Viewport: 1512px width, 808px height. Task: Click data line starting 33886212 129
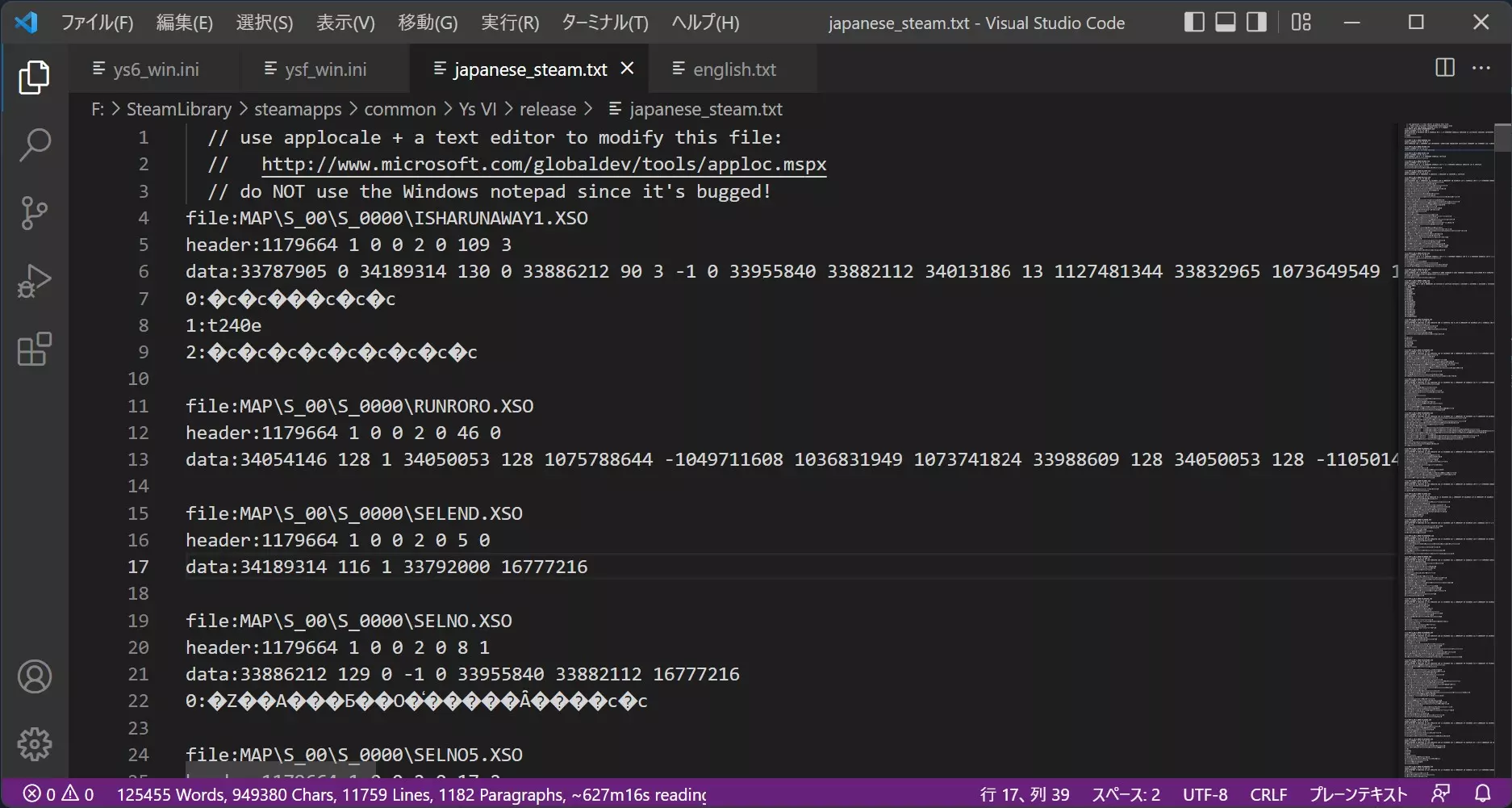coord(462,674)
